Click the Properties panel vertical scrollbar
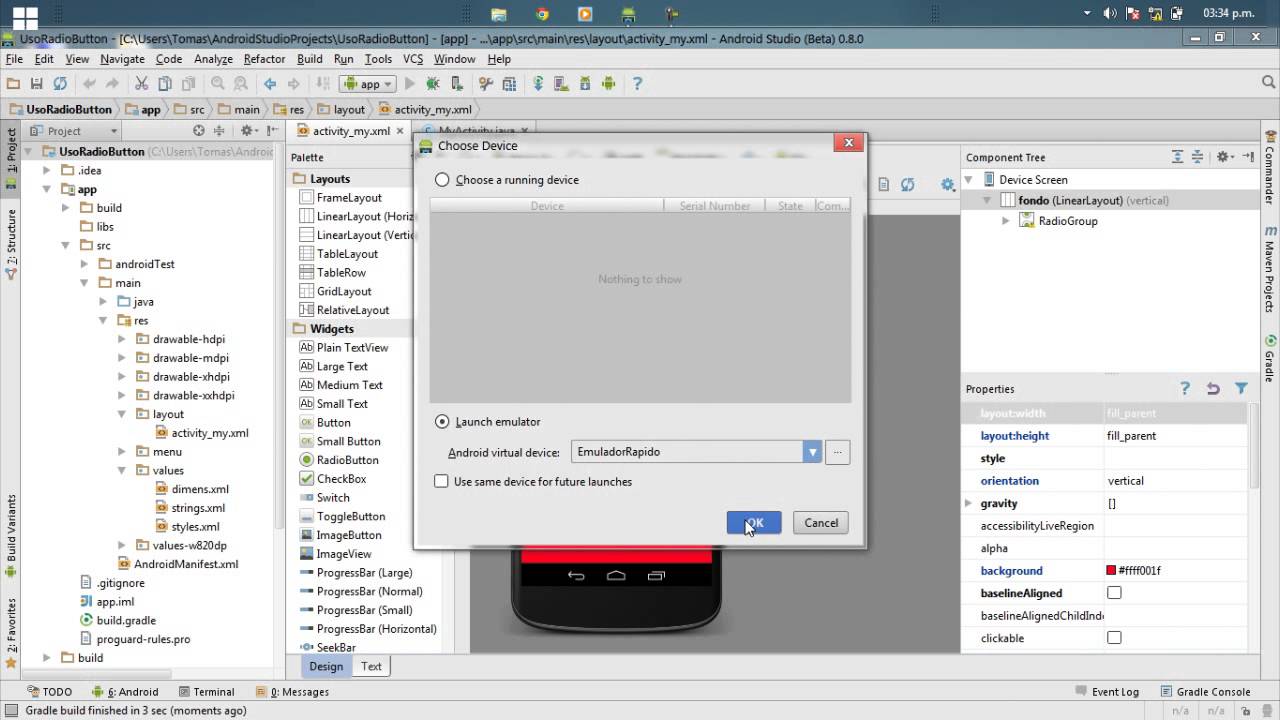1280x720 pixels. click(x=1255, y=445)
